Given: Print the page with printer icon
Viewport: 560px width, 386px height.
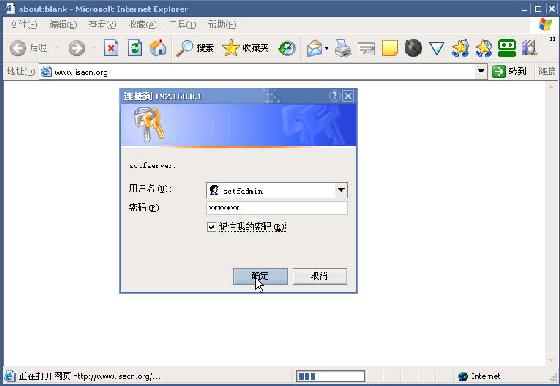Looking at the screenshot, I should pos(343,48).
